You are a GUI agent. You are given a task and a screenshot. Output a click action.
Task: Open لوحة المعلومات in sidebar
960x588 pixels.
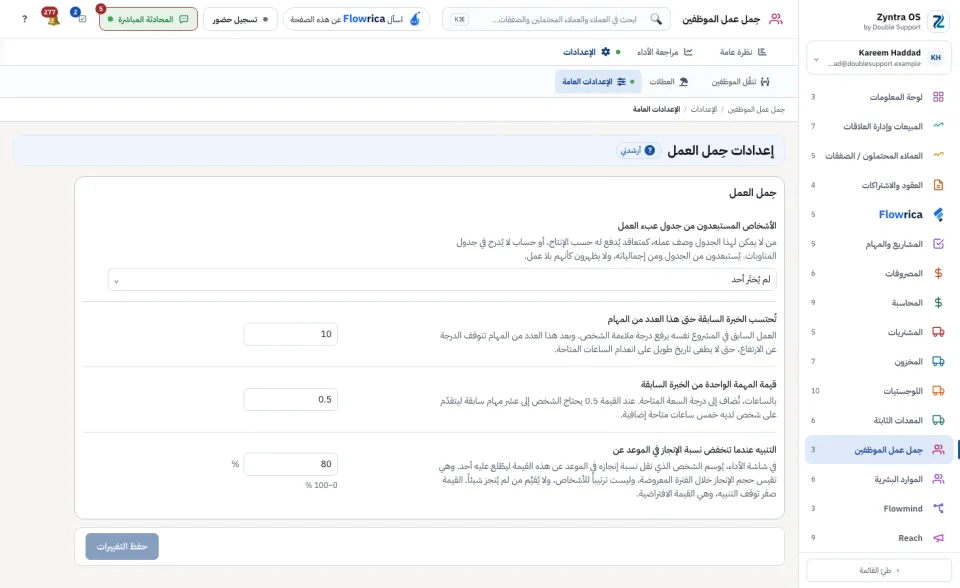click(x=879, y=97)
